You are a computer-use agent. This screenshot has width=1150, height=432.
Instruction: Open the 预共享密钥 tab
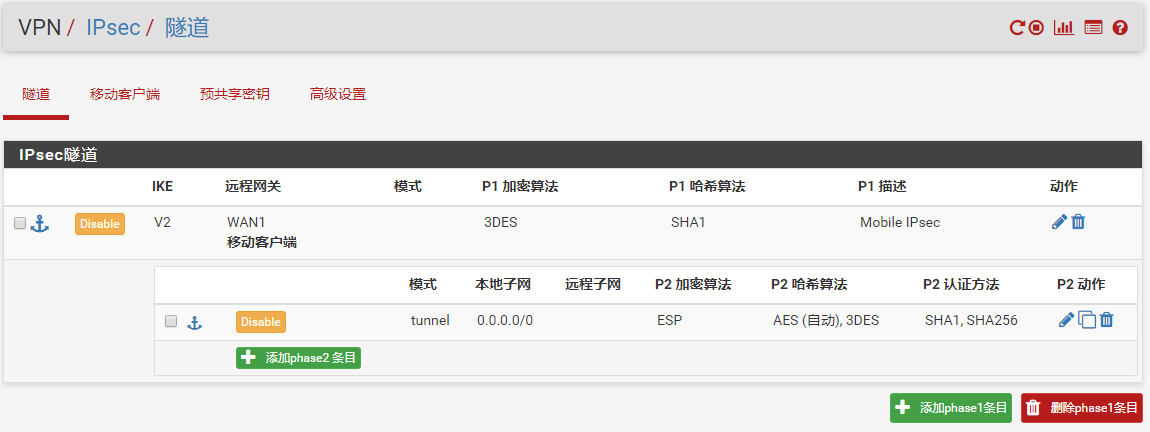[235, 95]
